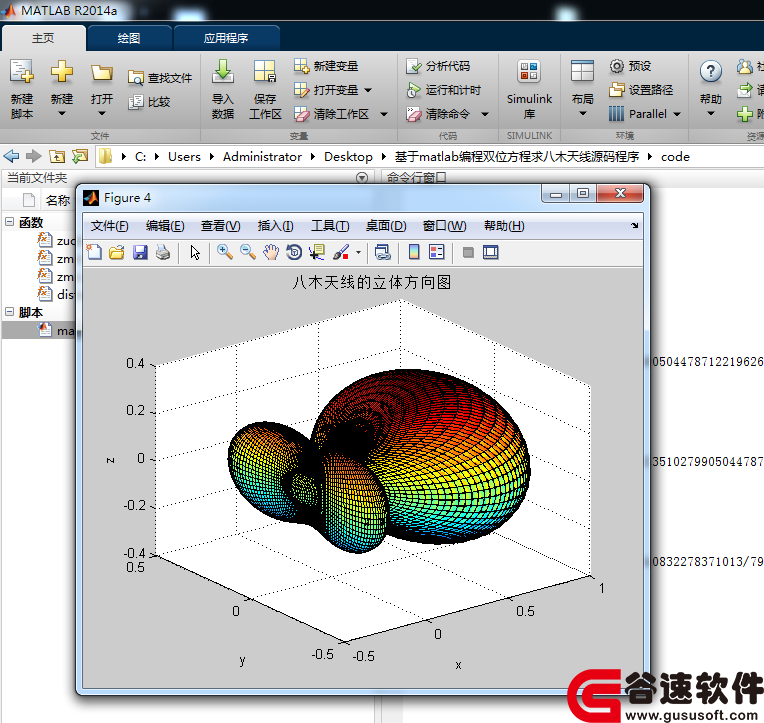Image resolution: width=764 pixels, height=723 pixels.
Task: Open Clear Workspace (清除工作区) dropdown arrow
Action: (384, 114)
